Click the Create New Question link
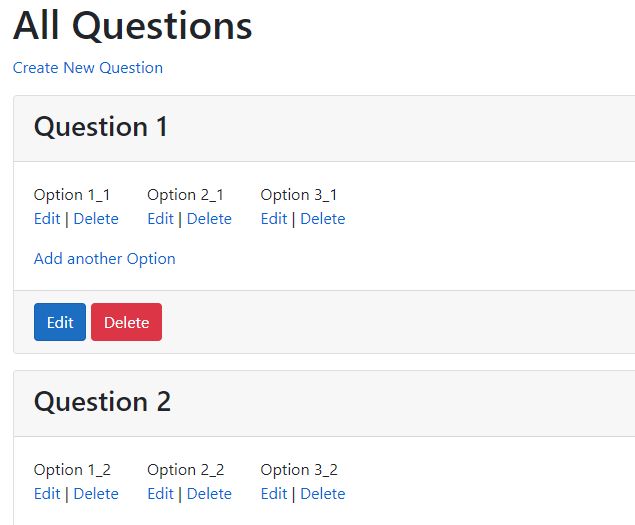 [x=88, y=68]
